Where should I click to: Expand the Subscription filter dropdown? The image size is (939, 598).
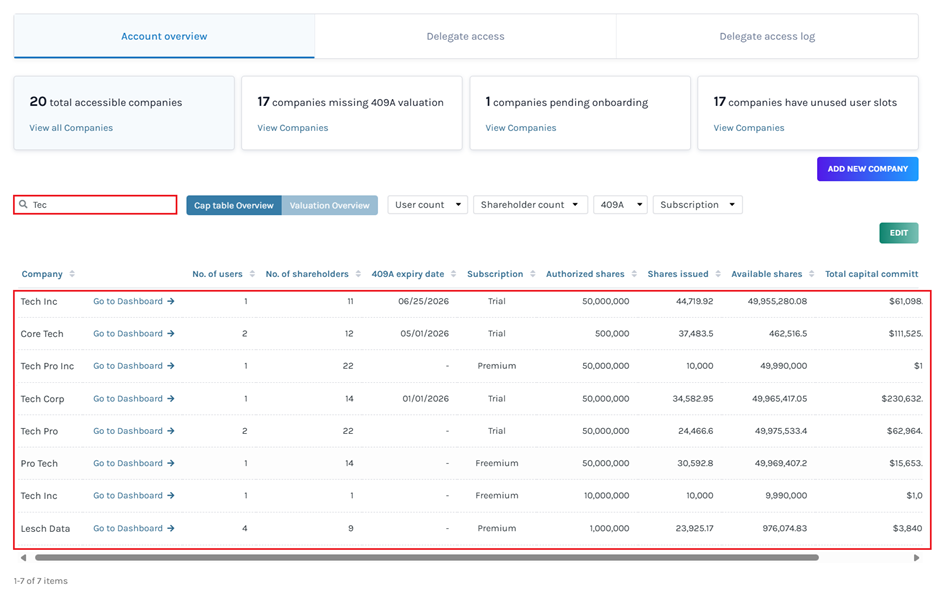pyautogui.click(x=697, y=205)
